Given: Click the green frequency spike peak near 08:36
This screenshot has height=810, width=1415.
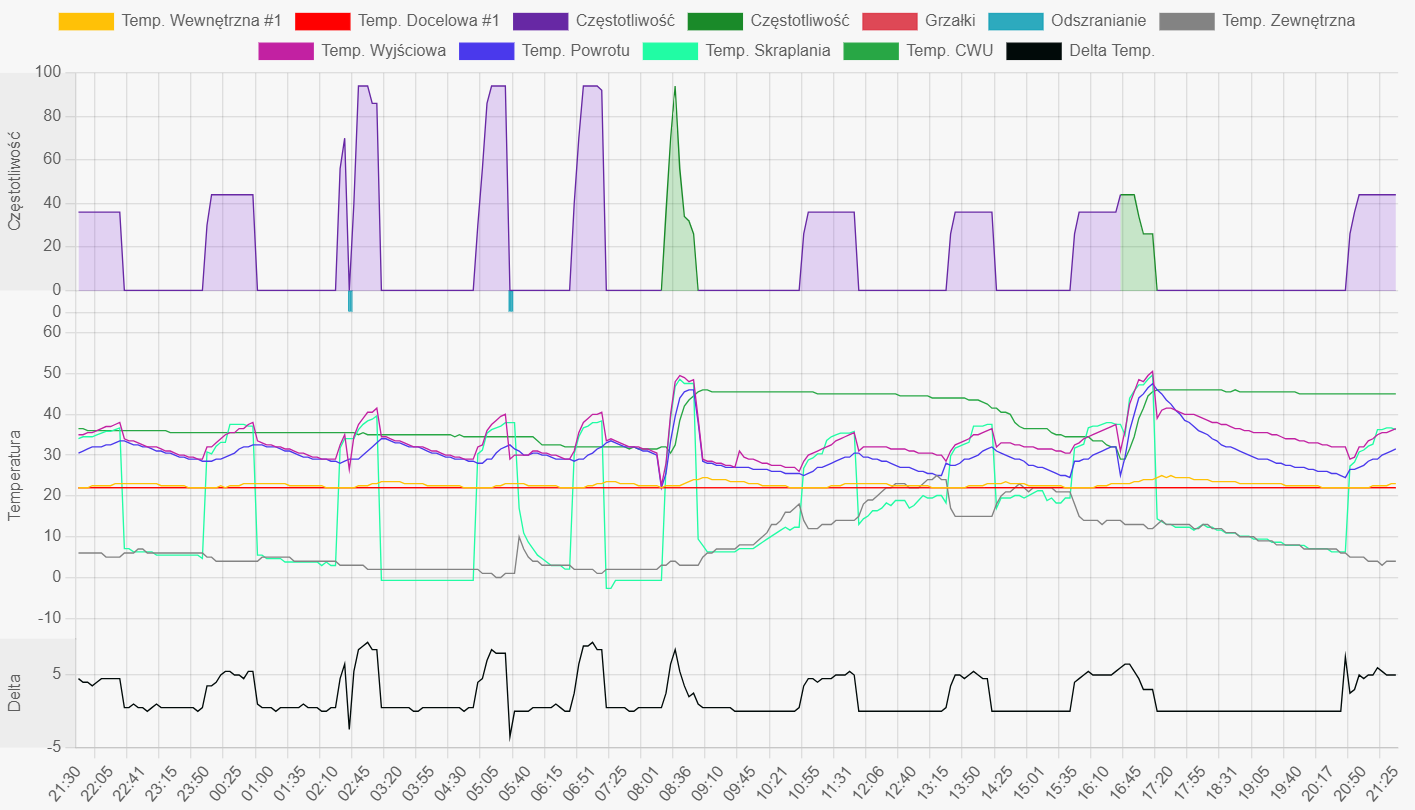Looking at the screenshot, I should coord(675,87).
